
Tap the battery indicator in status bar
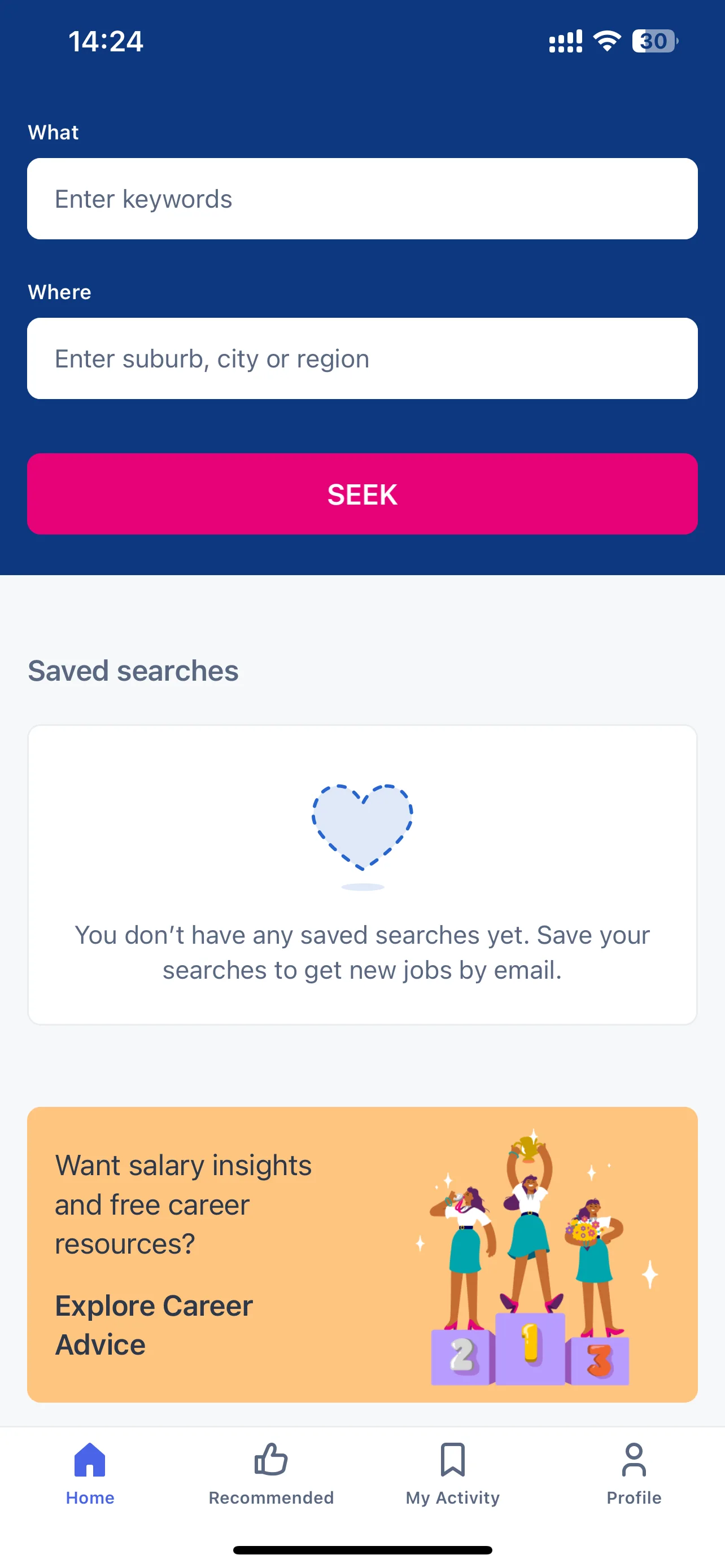pos(655,41)
